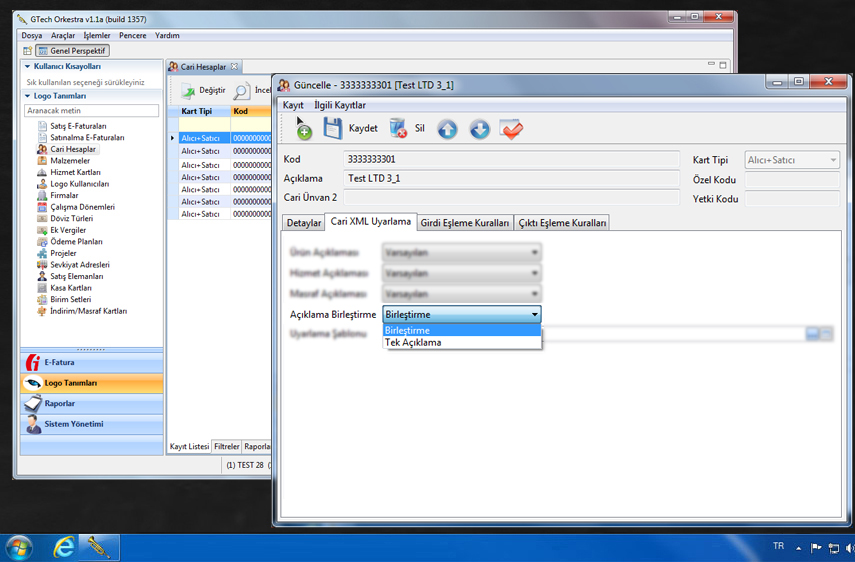The width and height of the screenshot is (855, 562).
Task: Select the Genel Perspektif button
Action: tap(73, 51)
